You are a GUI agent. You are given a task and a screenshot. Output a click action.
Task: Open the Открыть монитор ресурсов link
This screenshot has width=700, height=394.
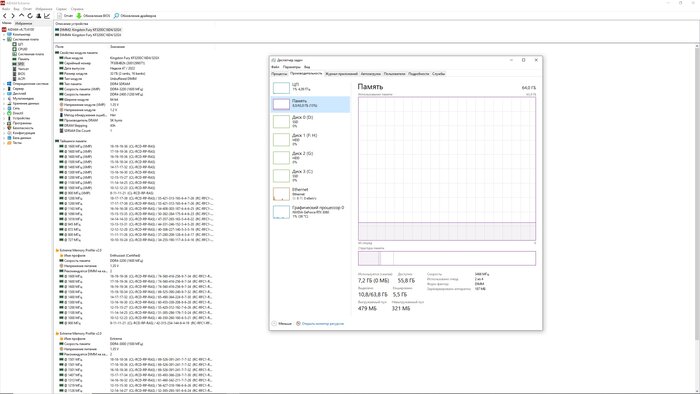click(x=320, y=323)
